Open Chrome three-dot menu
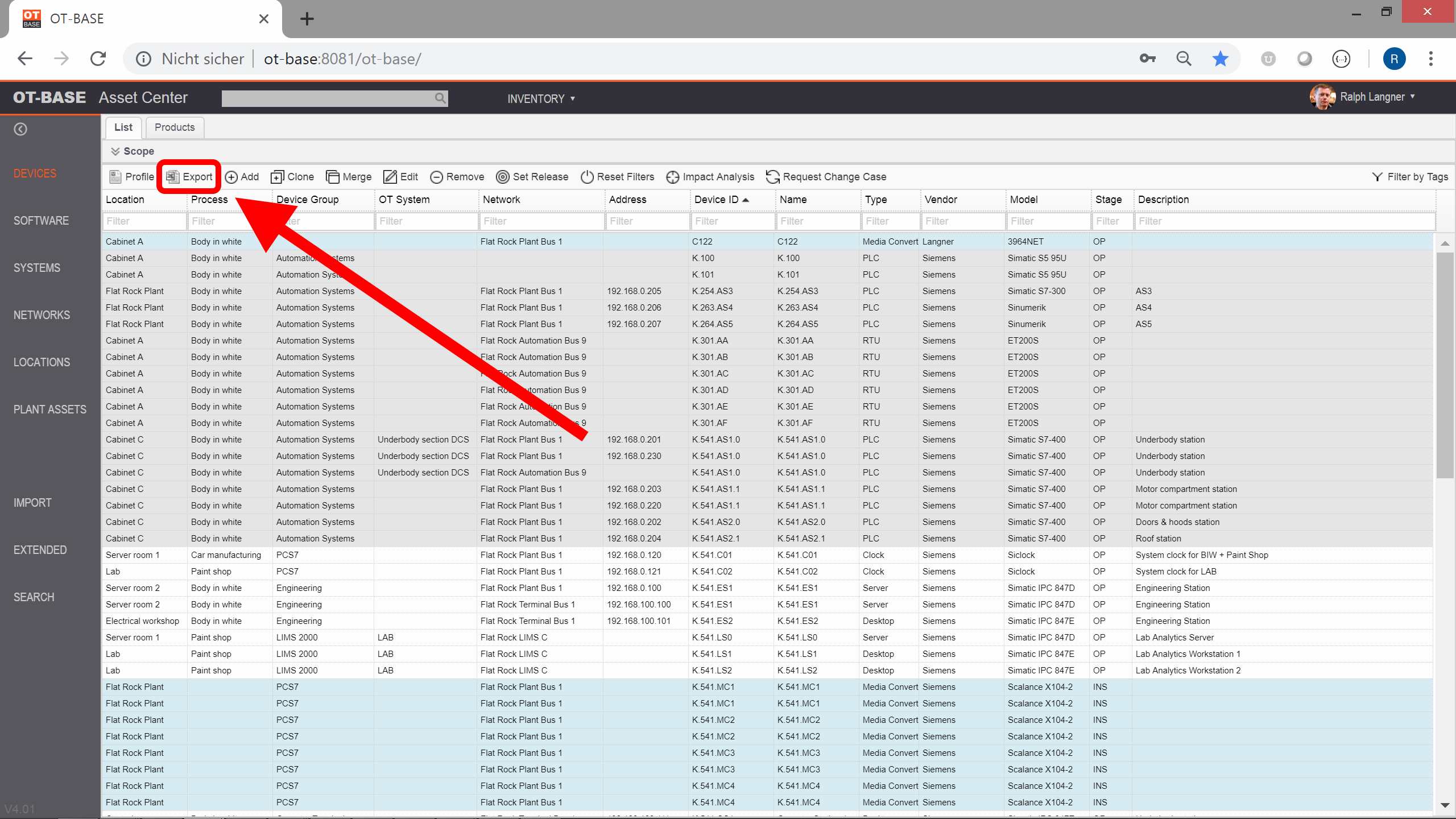Screen dimensions: 1456x819 1431,59
